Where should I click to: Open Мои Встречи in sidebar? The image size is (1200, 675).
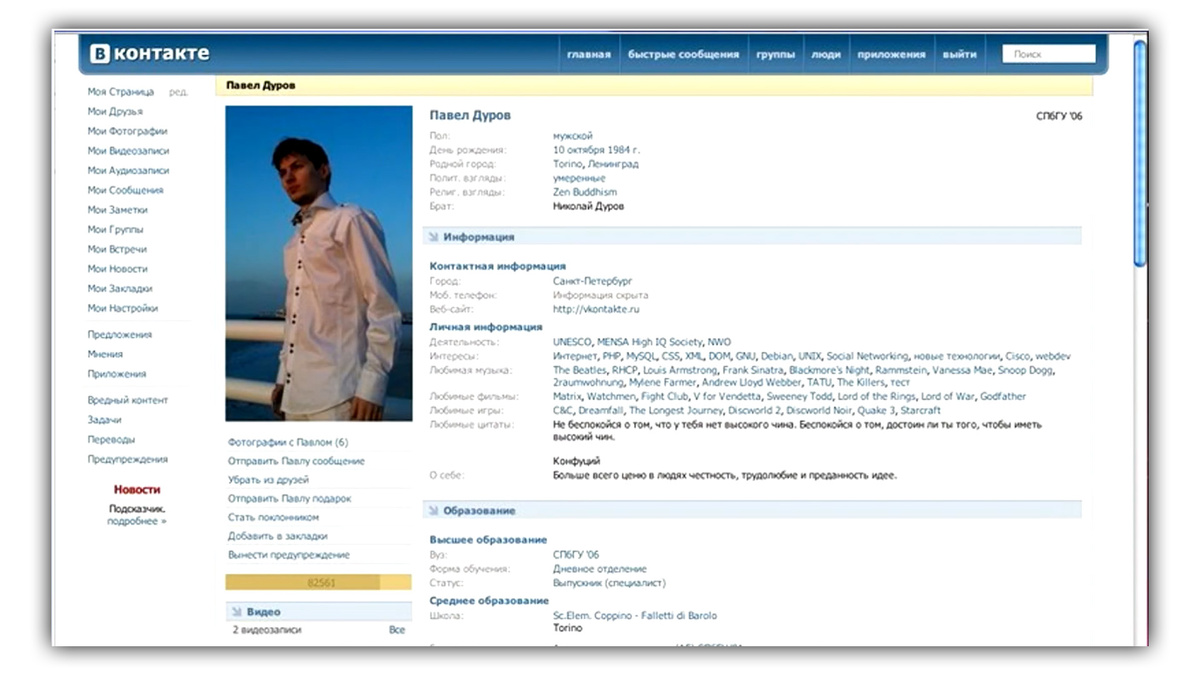click(x=117, y=249)
